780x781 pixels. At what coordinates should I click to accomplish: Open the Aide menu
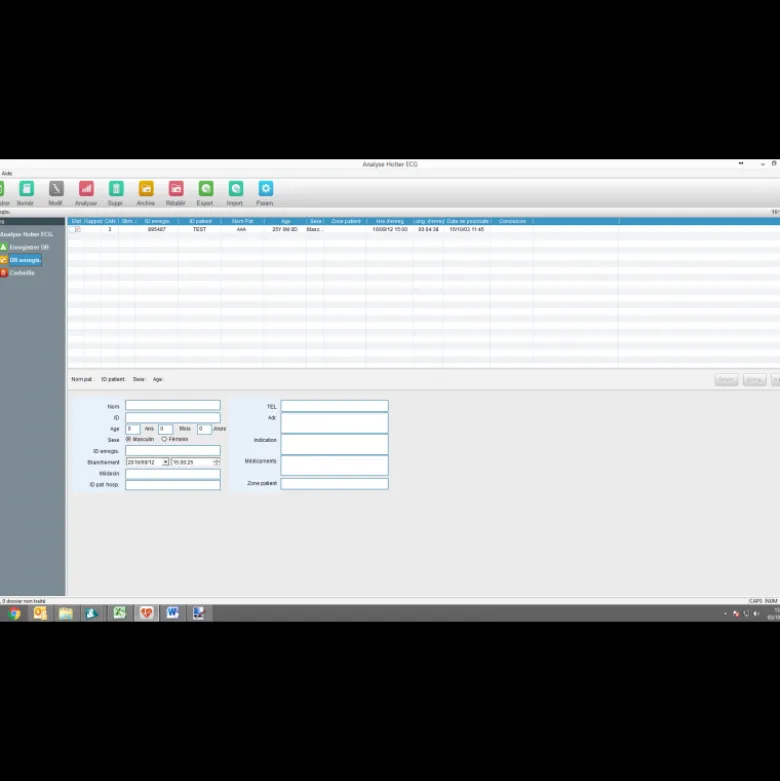[x=7, y=173]
